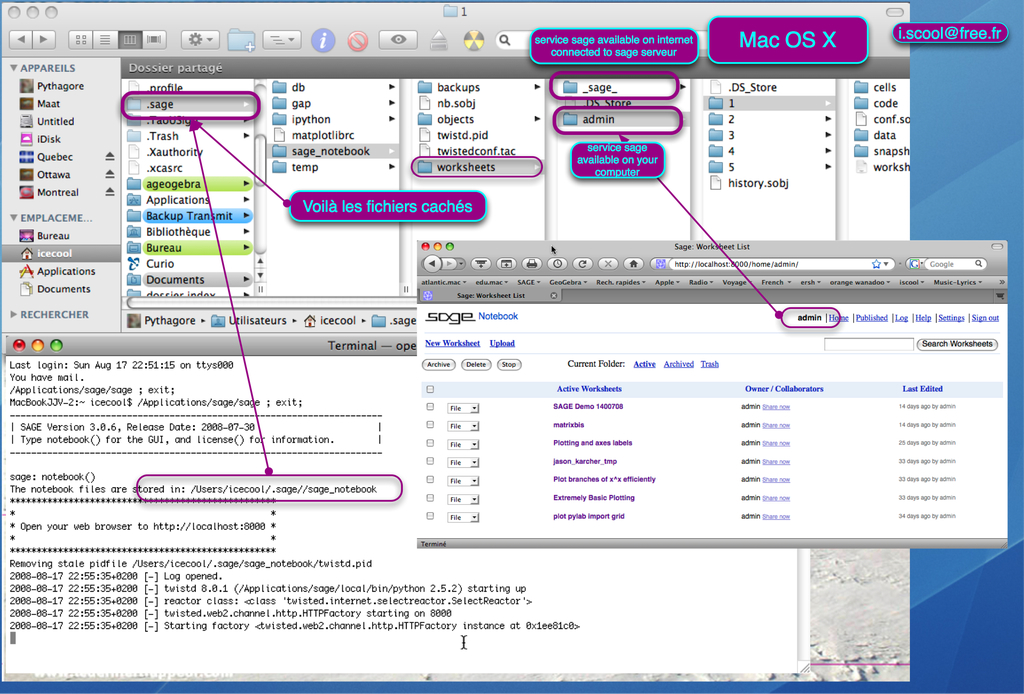Open the File dropdown for matrixbis

click(463, 426)
